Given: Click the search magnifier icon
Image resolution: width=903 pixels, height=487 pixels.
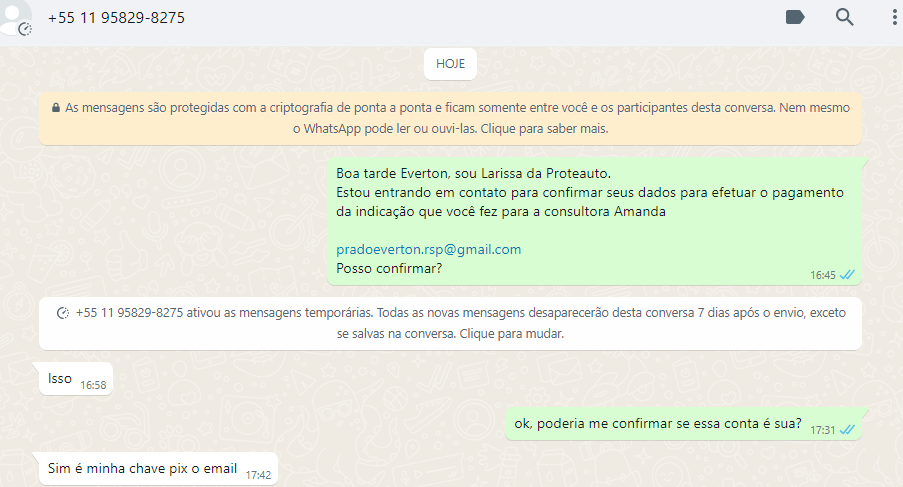Looking at the screenshot, I should point(844,17).
